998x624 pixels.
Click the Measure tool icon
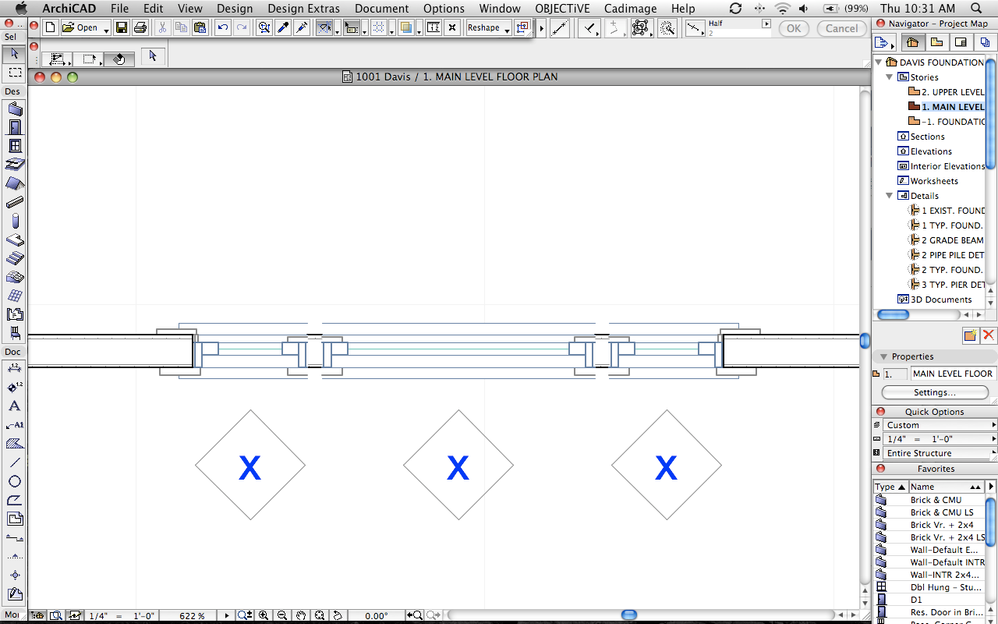559,27
